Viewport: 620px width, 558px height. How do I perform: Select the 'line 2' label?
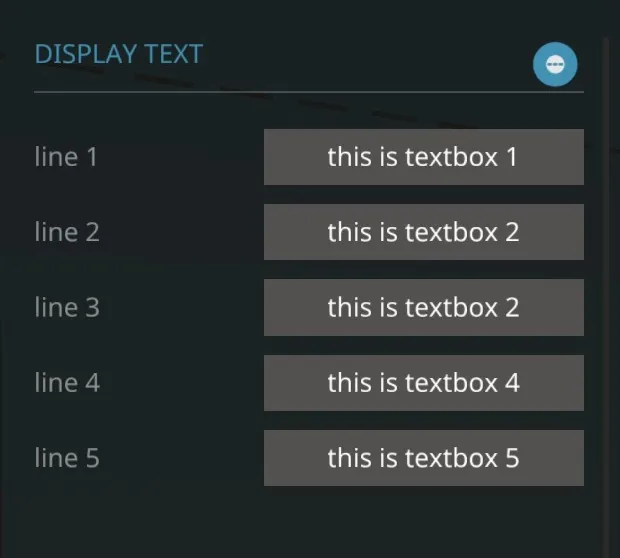[67, 232]
